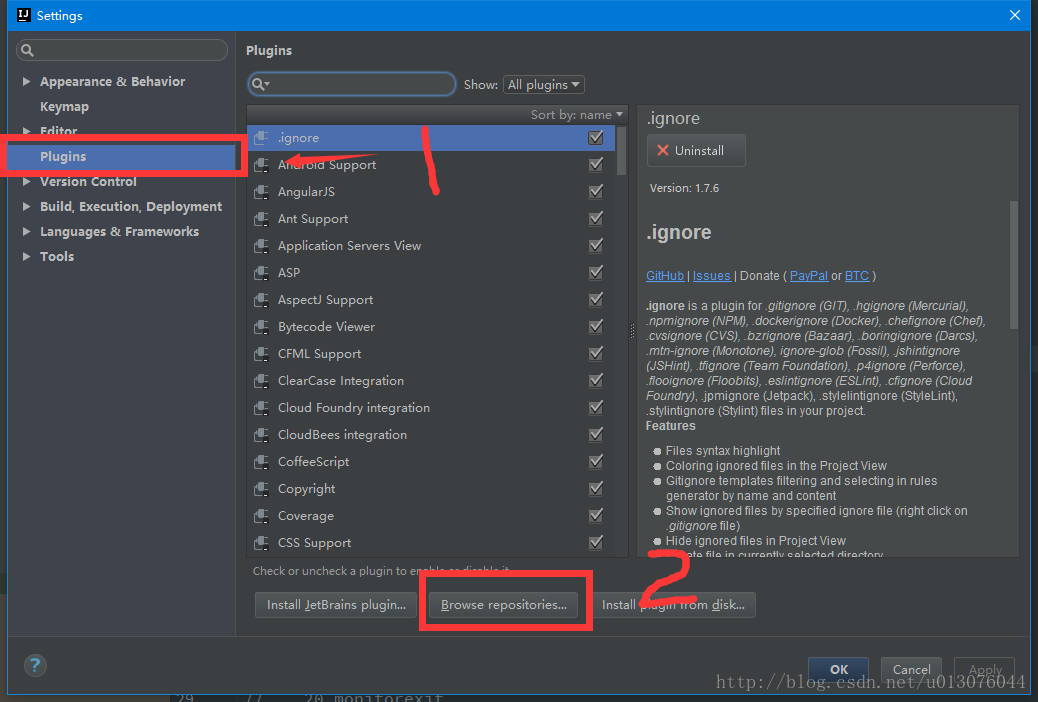Select Languages & Frameworks category
Image resolution: width=1038 pixels, height=702 pixels.
point(119,232)
